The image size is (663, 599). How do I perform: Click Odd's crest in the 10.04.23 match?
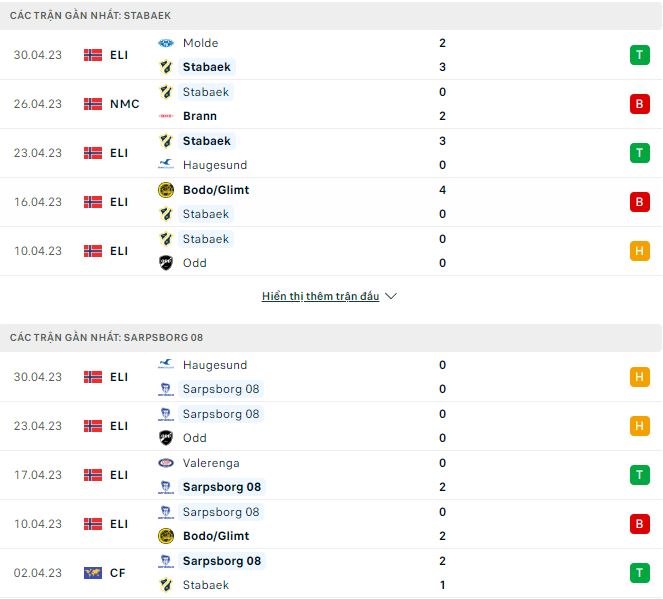tap(166, 263)
